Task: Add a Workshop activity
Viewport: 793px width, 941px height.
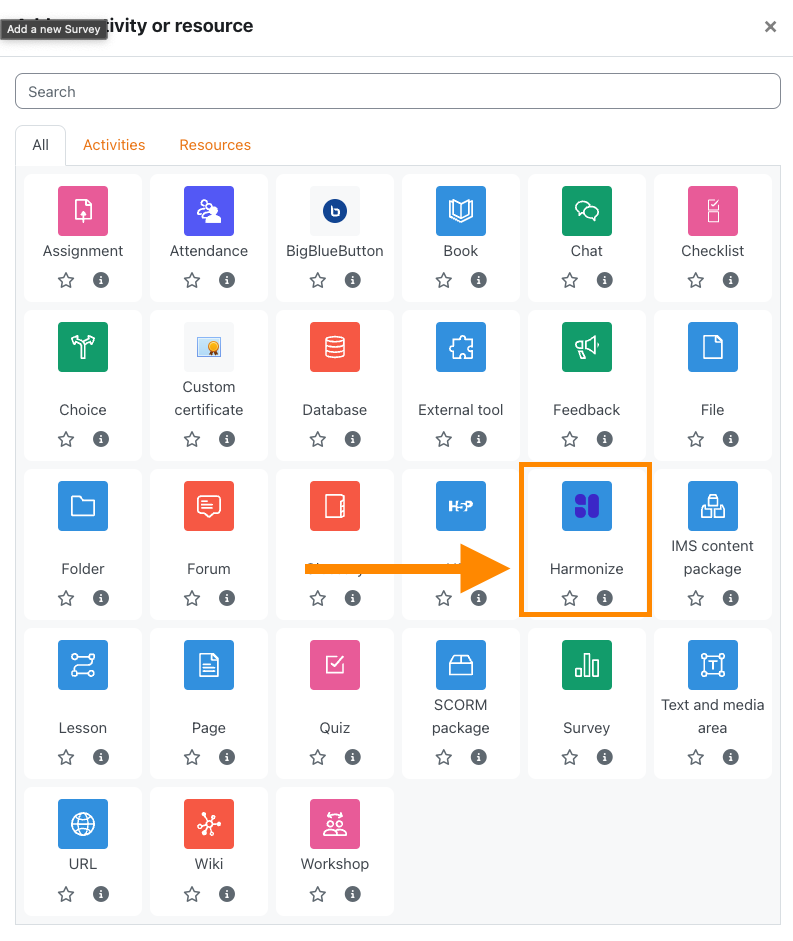Action: 335,824
